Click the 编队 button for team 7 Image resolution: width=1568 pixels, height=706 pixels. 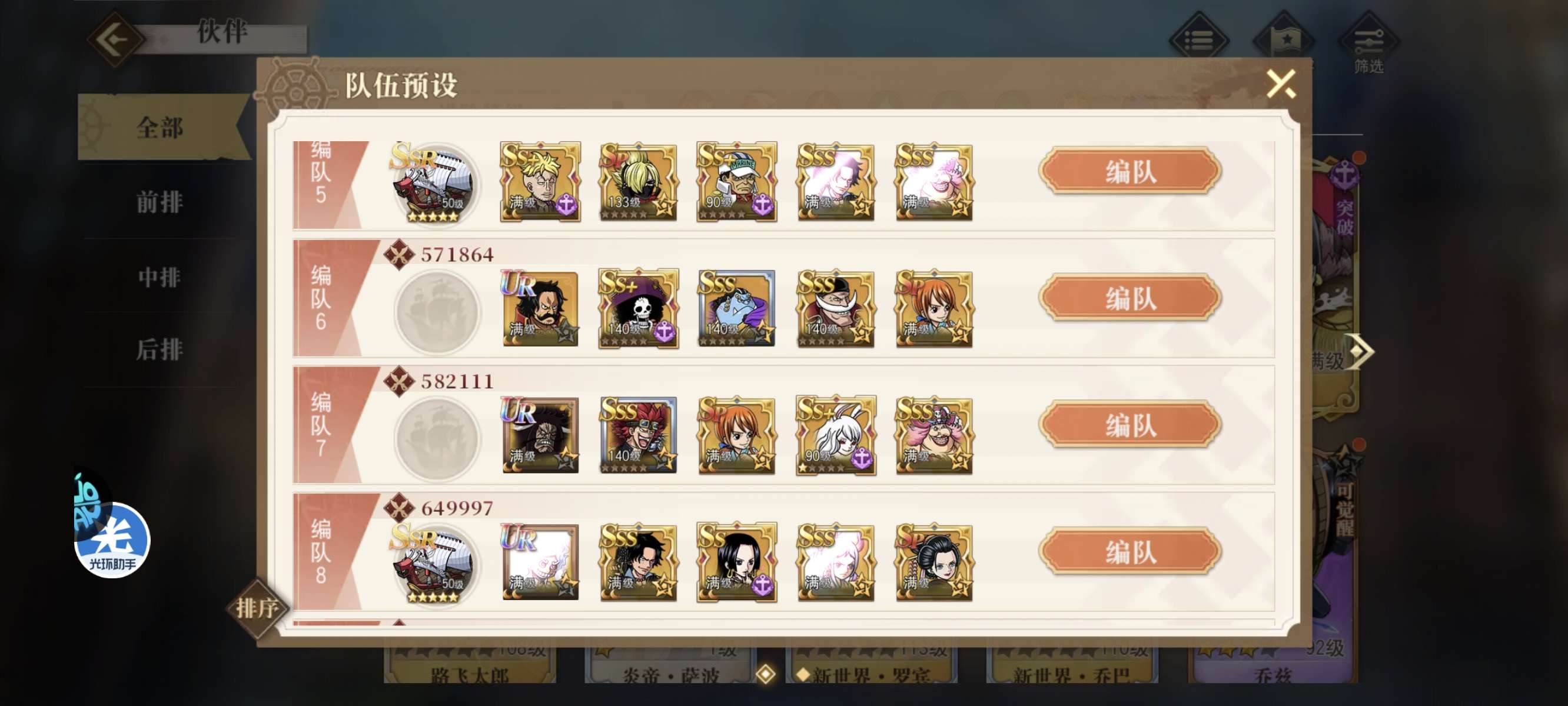point(1130,425)
